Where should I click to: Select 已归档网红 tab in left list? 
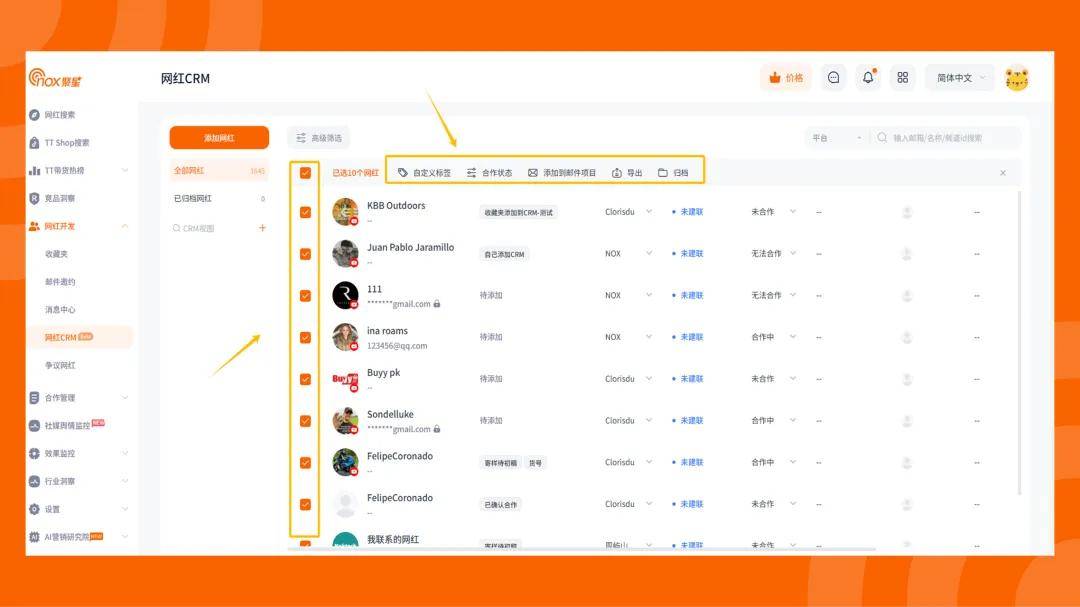[x=194, y=199]
